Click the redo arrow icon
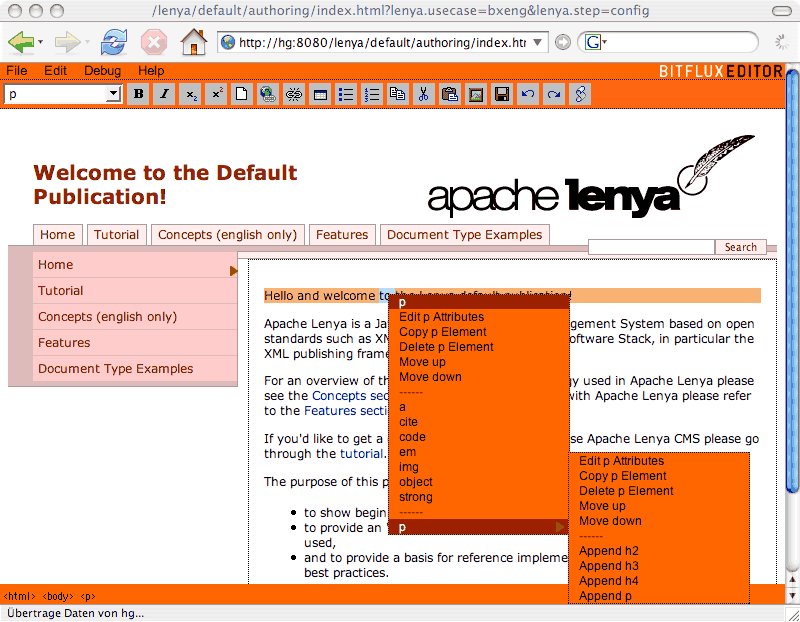 (x=554, y=94)
